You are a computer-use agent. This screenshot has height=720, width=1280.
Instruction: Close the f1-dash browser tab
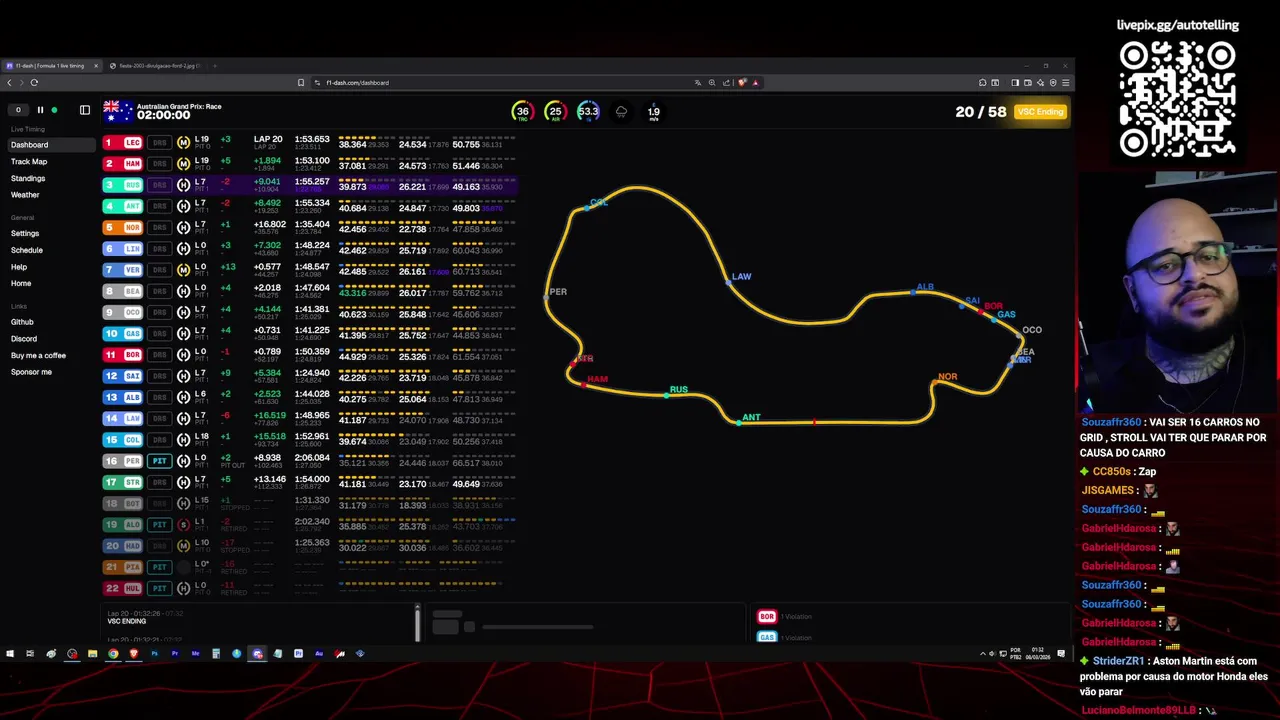[96, 66]
